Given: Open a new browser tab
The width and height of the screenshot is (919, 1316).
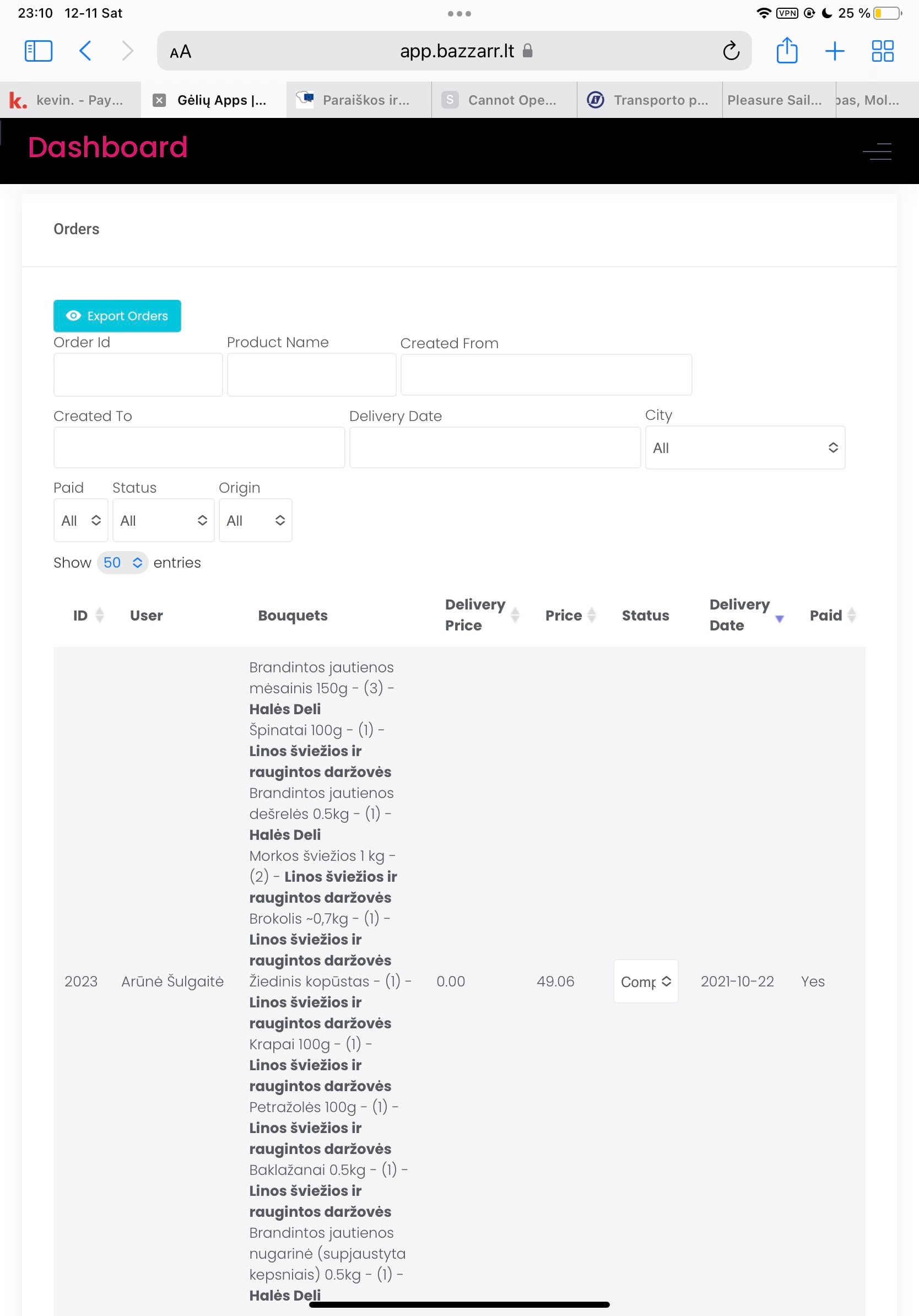Looking at the screenshot, I should coord(834,51).
